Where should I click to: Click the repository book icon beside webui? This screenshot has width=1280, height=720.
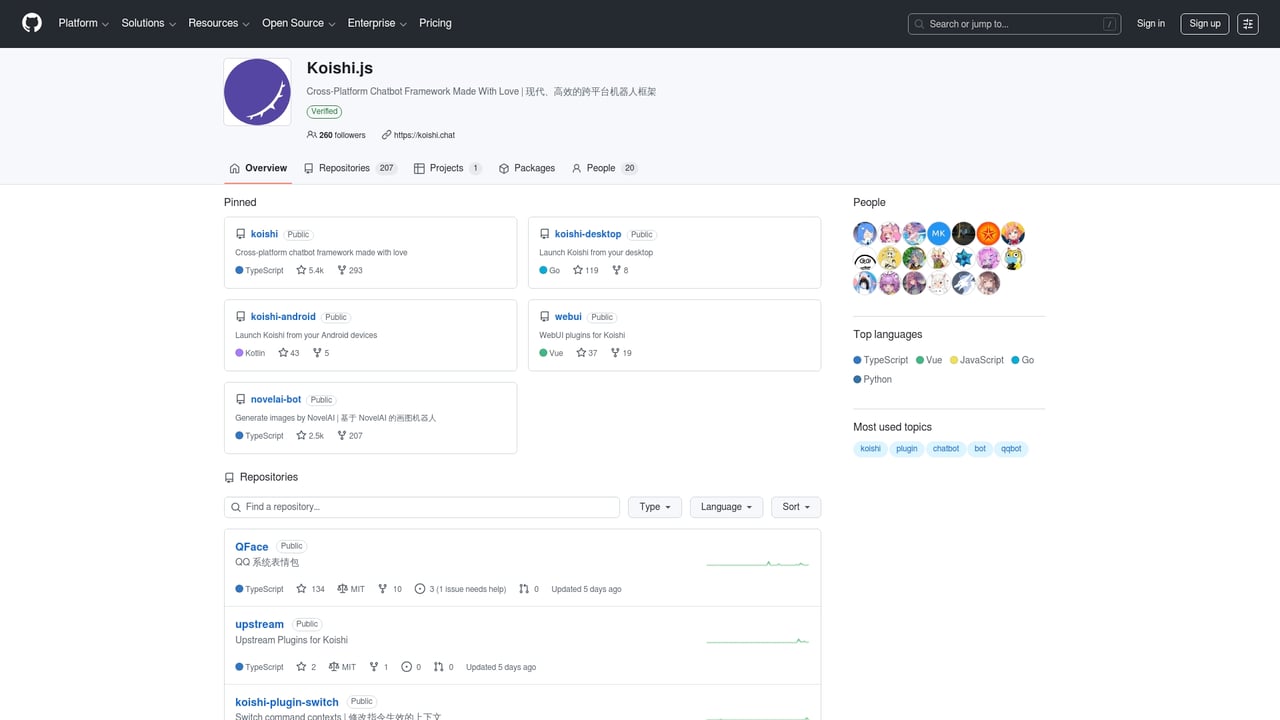coord(543,316)
